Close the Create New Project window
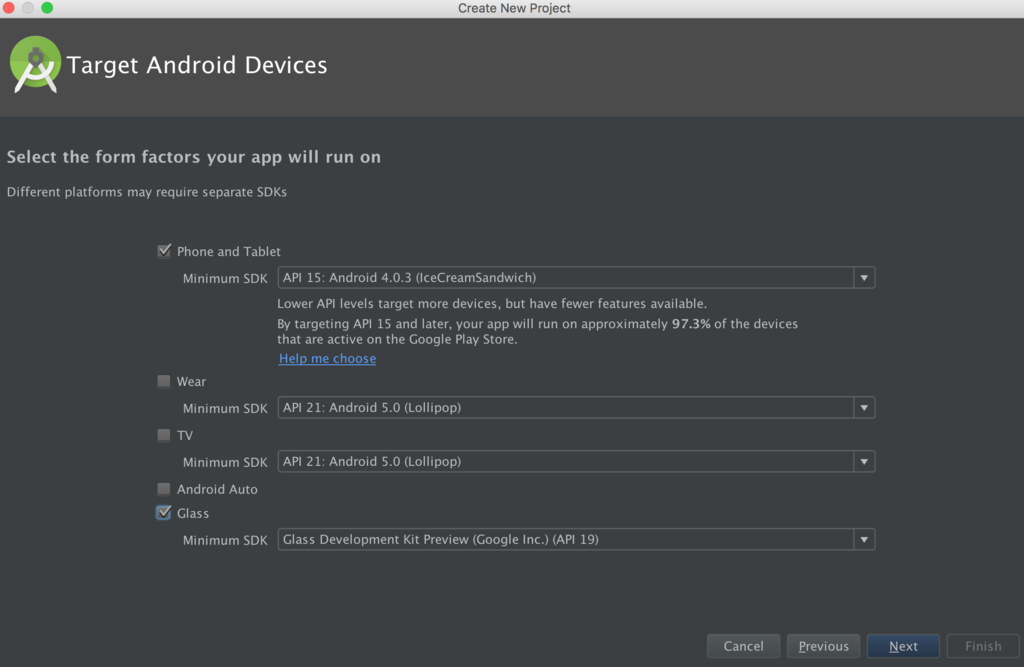1024x667 pixels. pyautogui.click(x=8, y=8)
